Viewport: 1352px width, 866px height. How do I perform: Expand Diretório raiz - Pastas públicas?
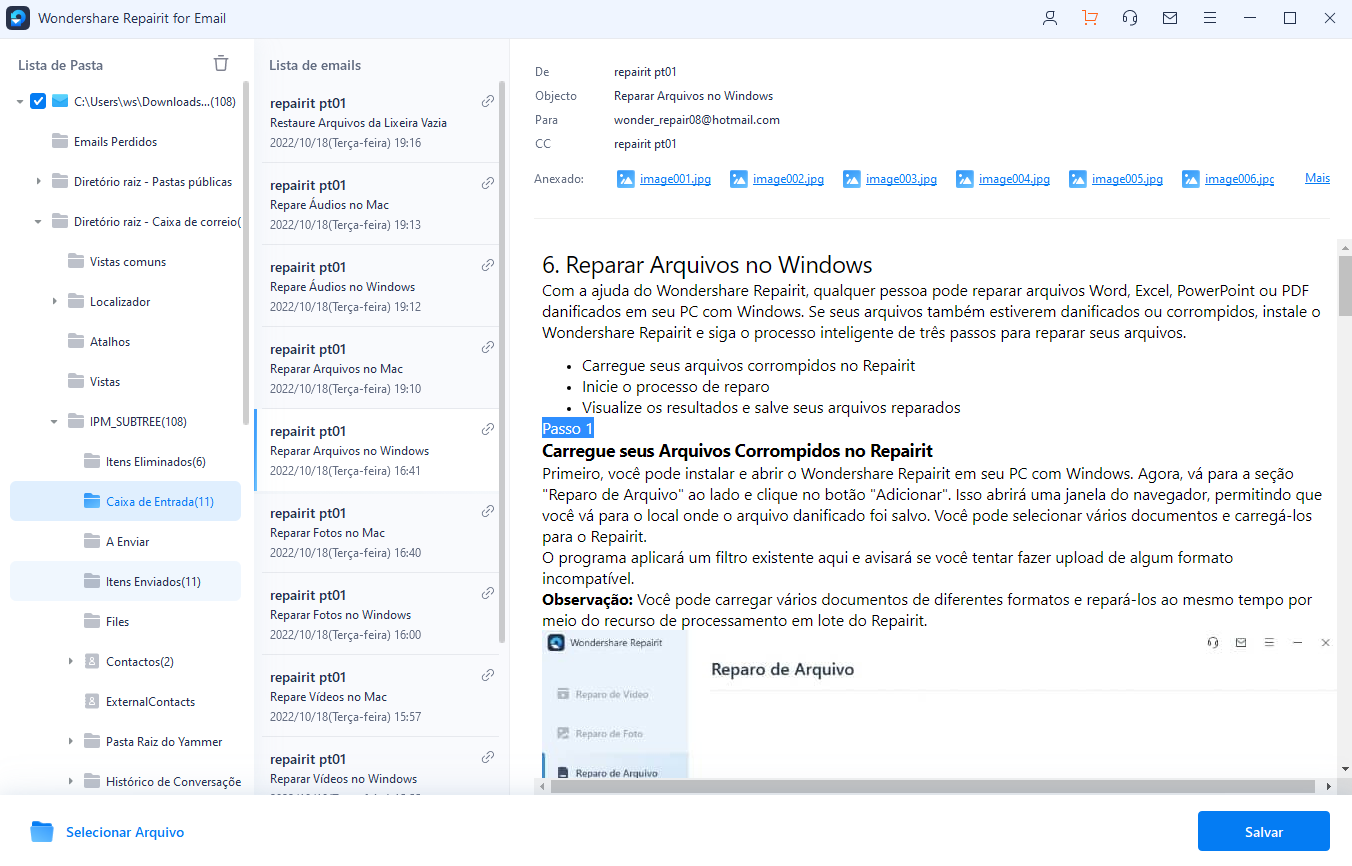point(38,181)
